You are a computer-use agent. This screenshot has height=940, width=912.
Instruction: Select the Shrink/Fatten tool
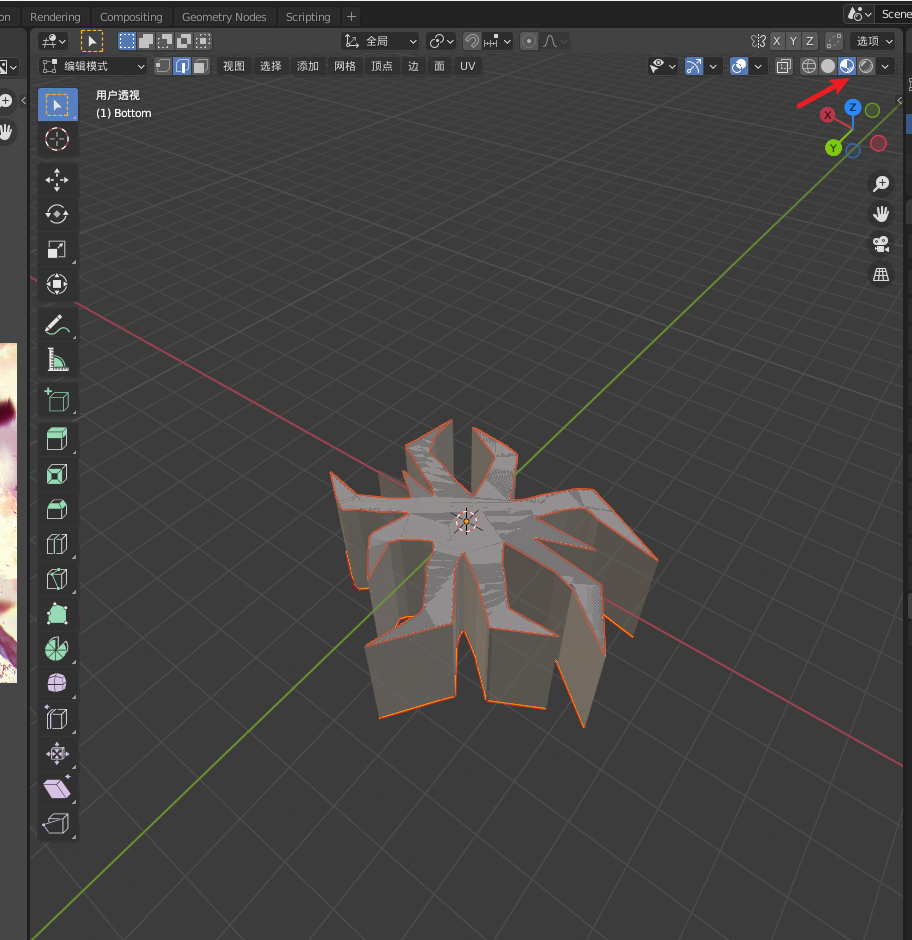click(x=58, y=754)
